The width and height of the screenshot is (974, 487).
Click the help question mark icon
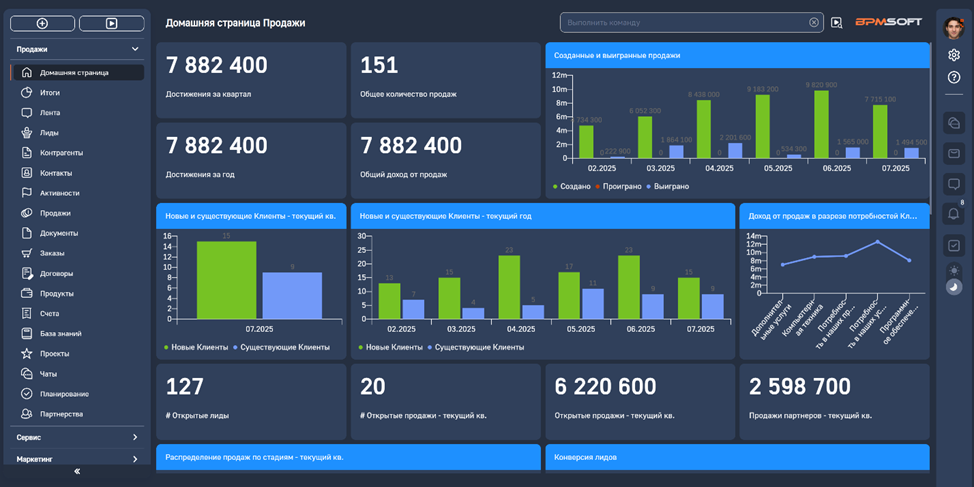click(954, 77)
